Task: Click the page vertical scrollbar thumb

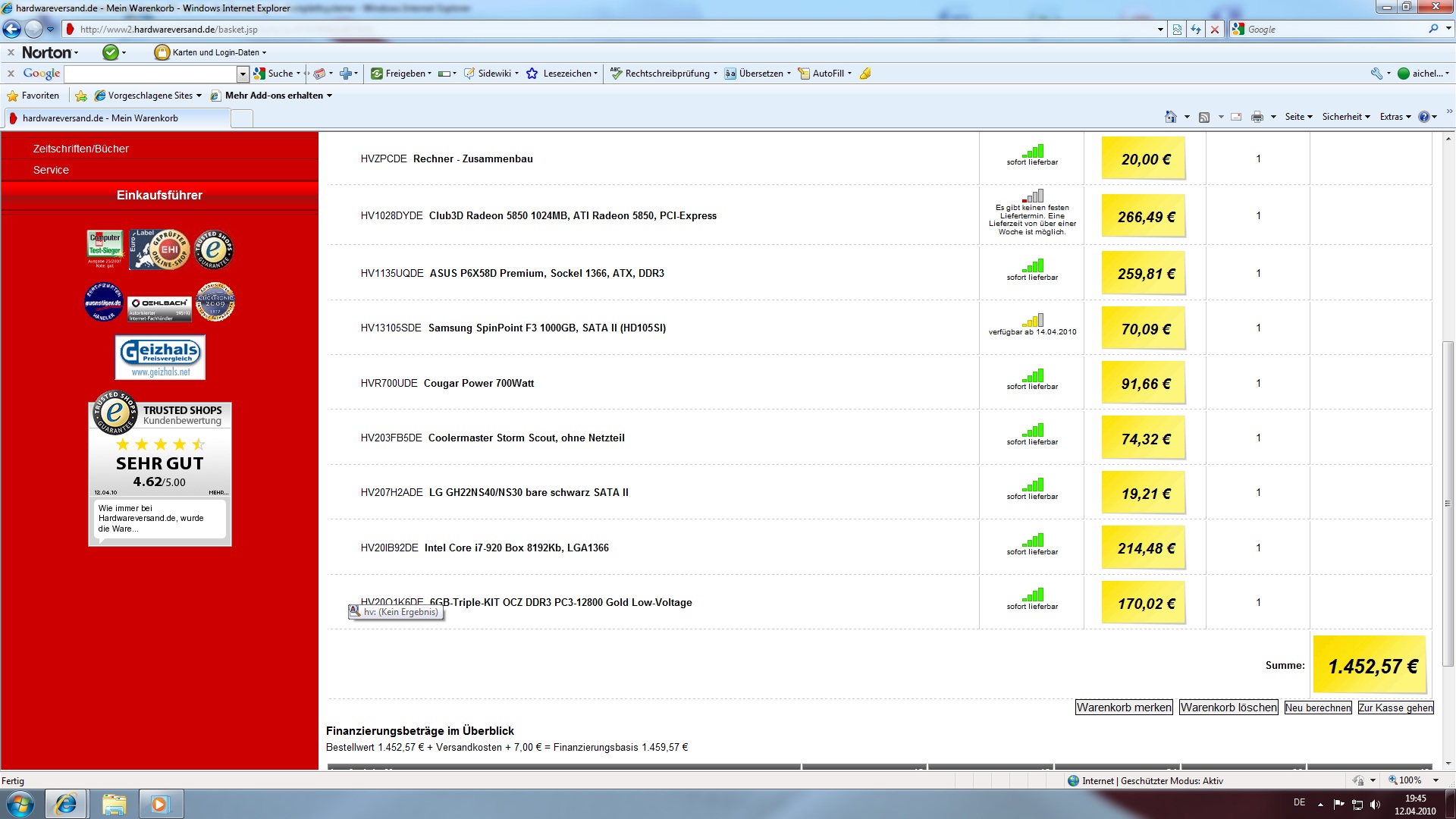Action: pos(1448,504)
